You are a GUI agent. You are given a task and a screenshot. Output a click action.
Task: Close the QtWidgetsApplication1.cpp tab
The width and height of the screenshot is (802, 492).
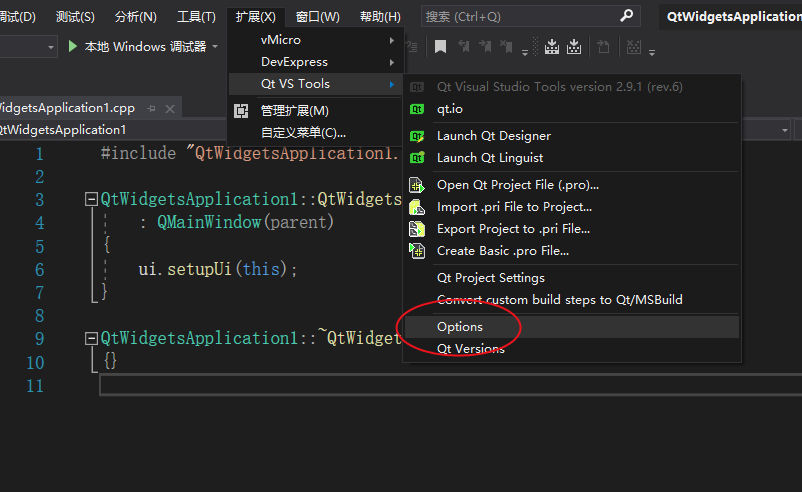(170, 109)
